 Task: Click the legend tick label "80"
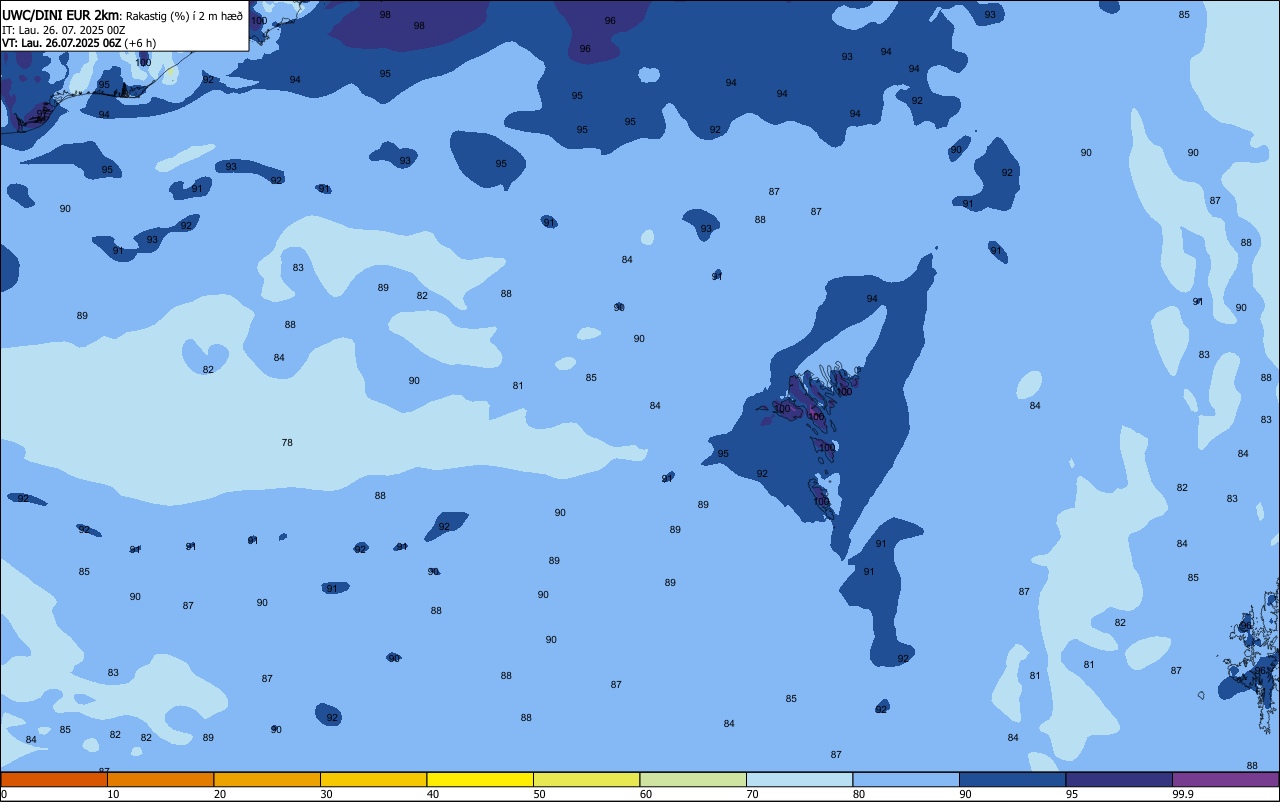tap(859, 794)
